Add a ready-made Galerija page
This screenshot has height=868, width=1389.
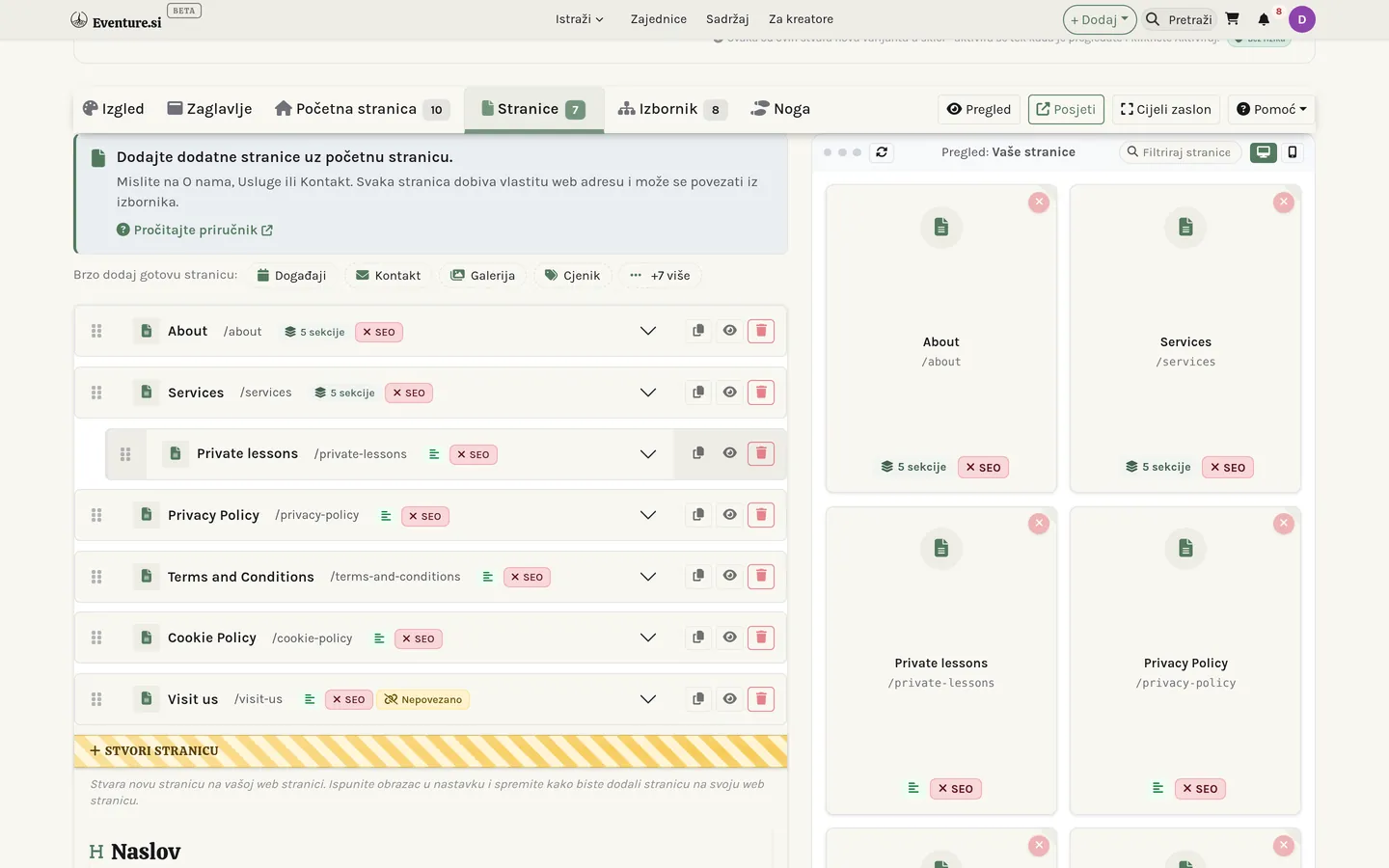(483, 275)
